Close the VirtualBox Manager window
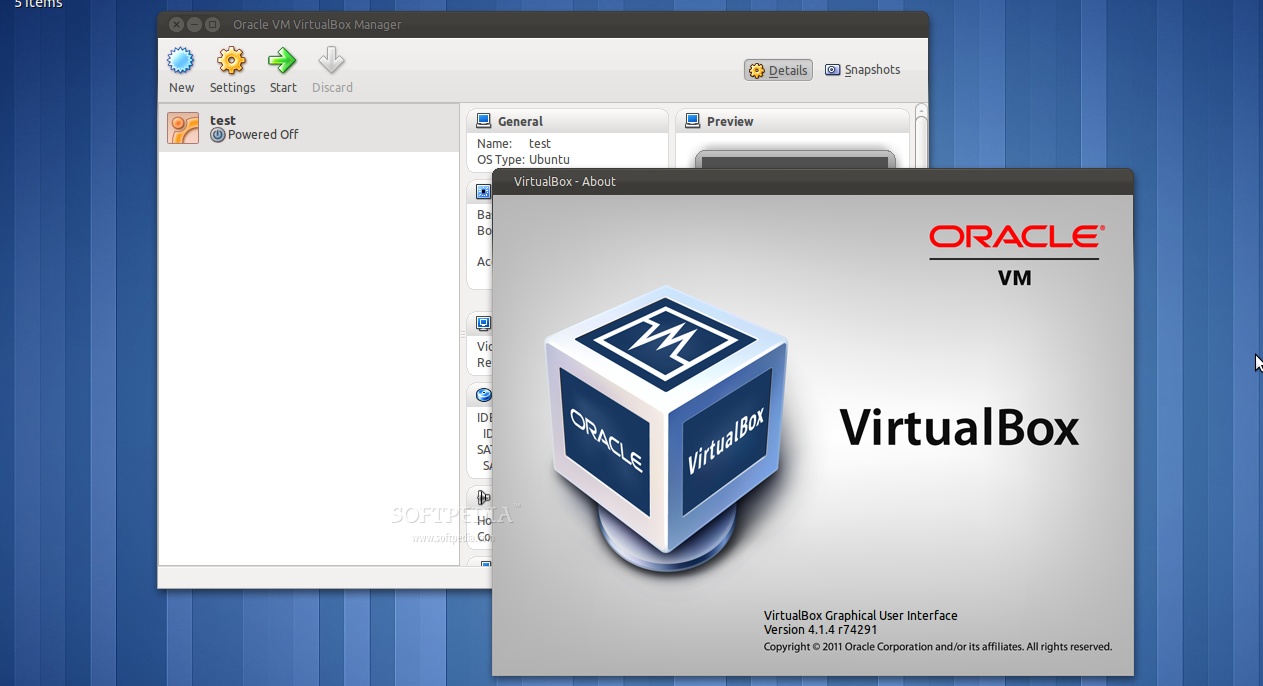 [177, 24]
